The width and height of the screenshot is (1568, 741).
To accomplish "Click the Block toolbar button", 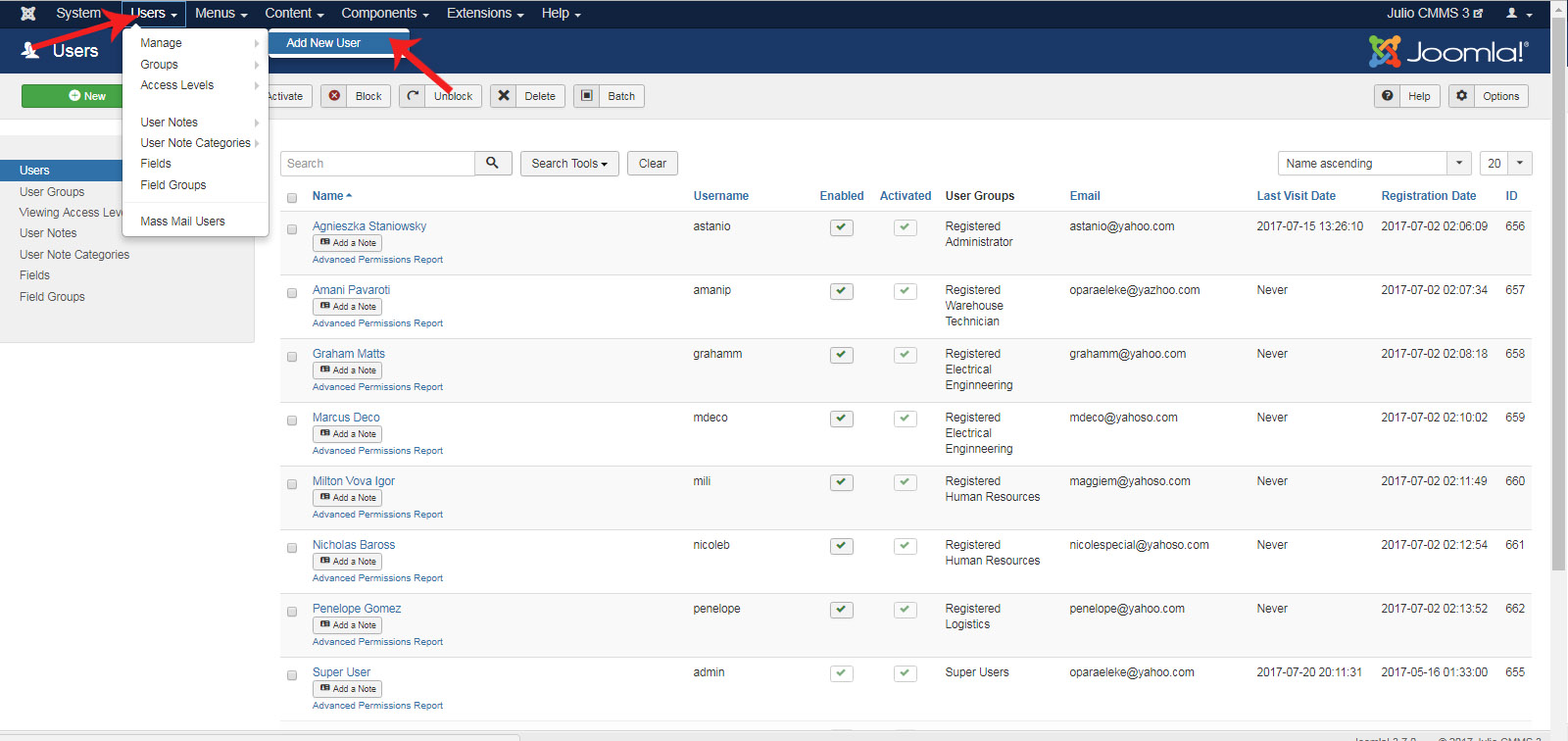I will (x=356, y=96).
